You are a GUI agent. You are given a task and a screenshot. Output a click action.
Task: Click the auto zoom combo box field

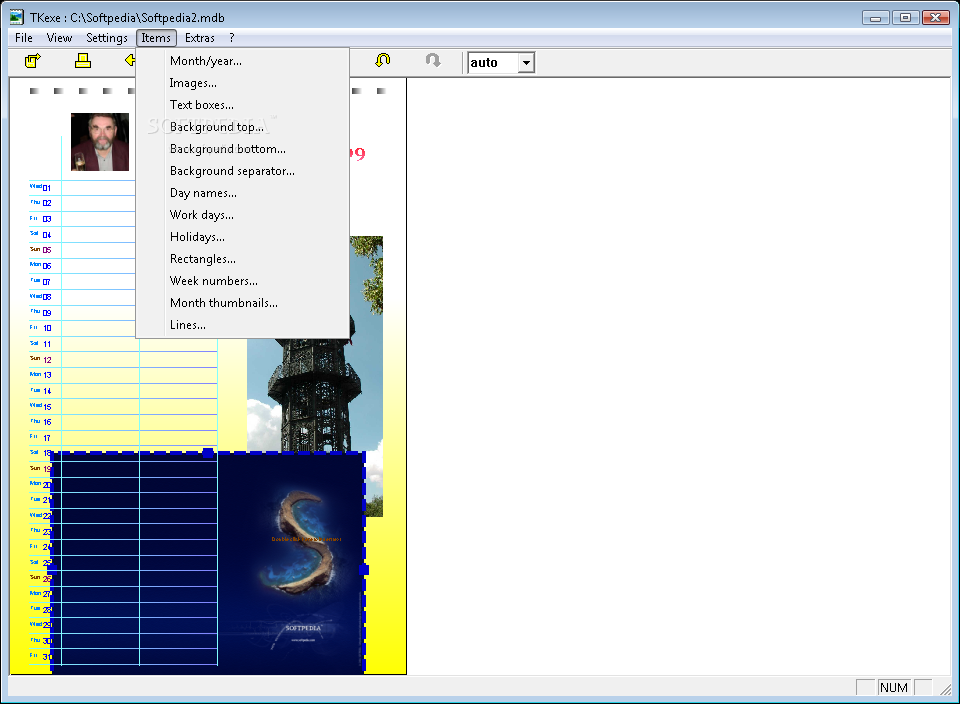[x=501, y=62]
